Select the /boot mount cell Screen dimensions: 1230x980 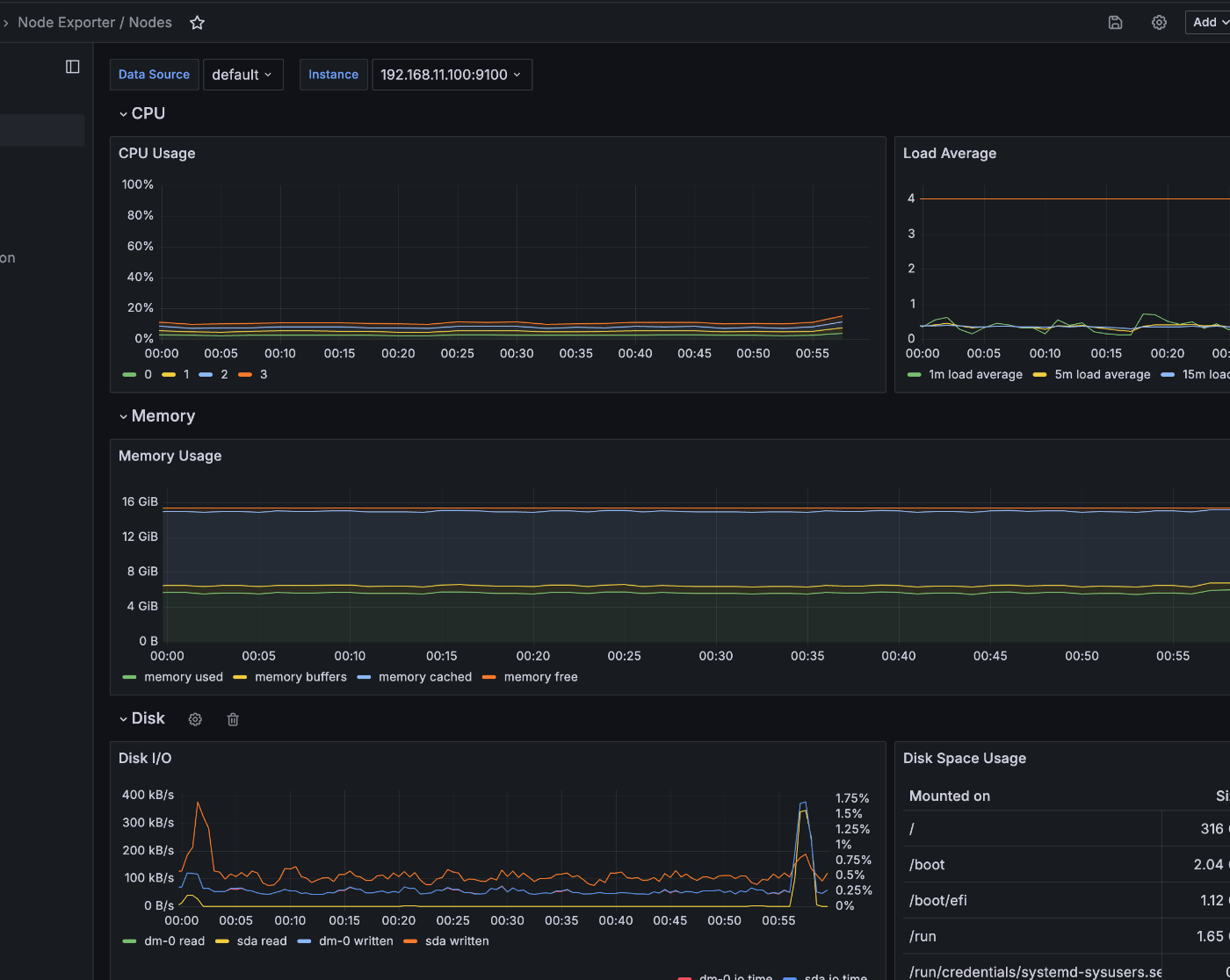click(1033, 865)
